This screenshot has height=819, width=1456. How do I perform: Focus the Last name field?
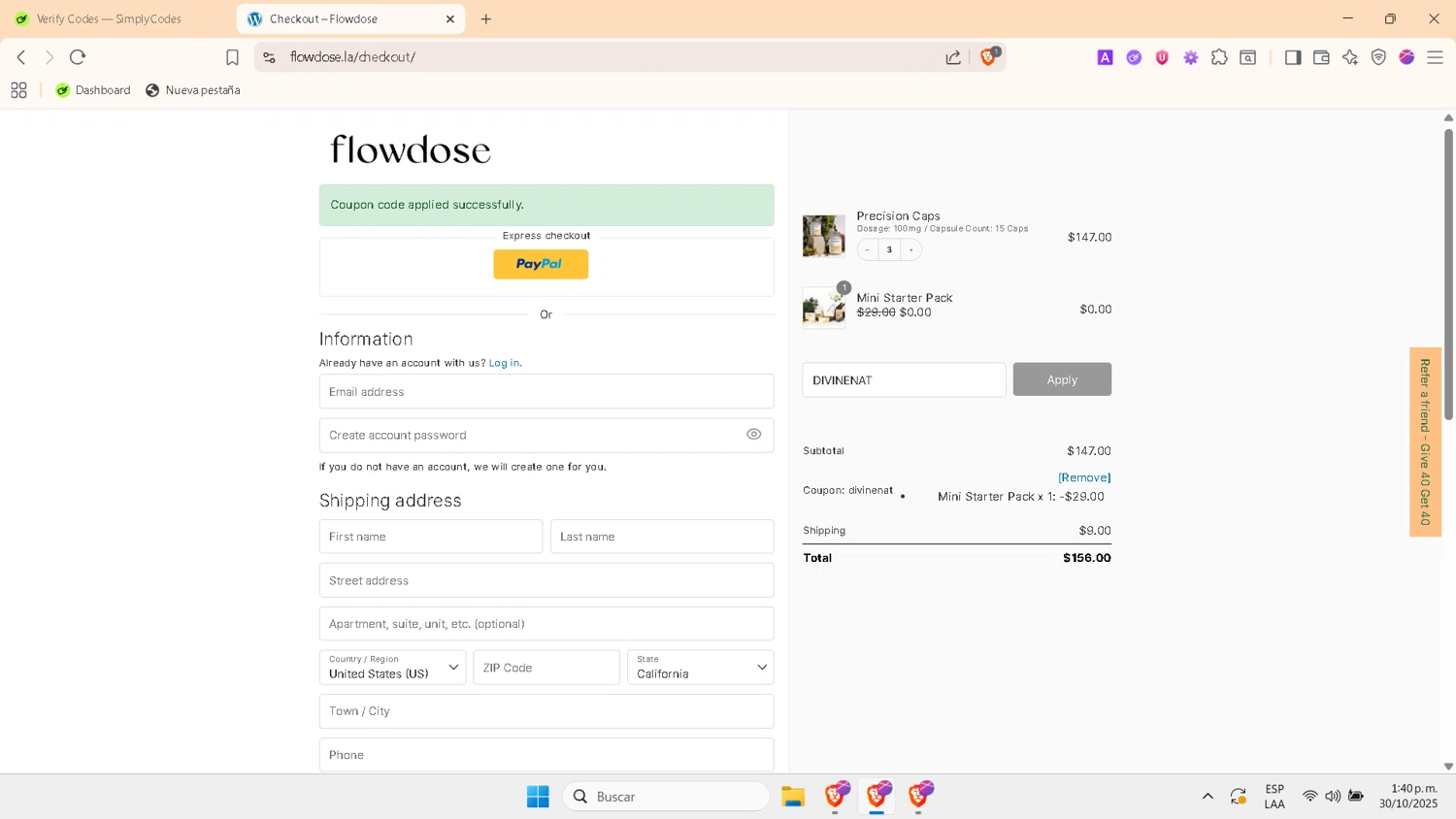(x=662, y=537)
